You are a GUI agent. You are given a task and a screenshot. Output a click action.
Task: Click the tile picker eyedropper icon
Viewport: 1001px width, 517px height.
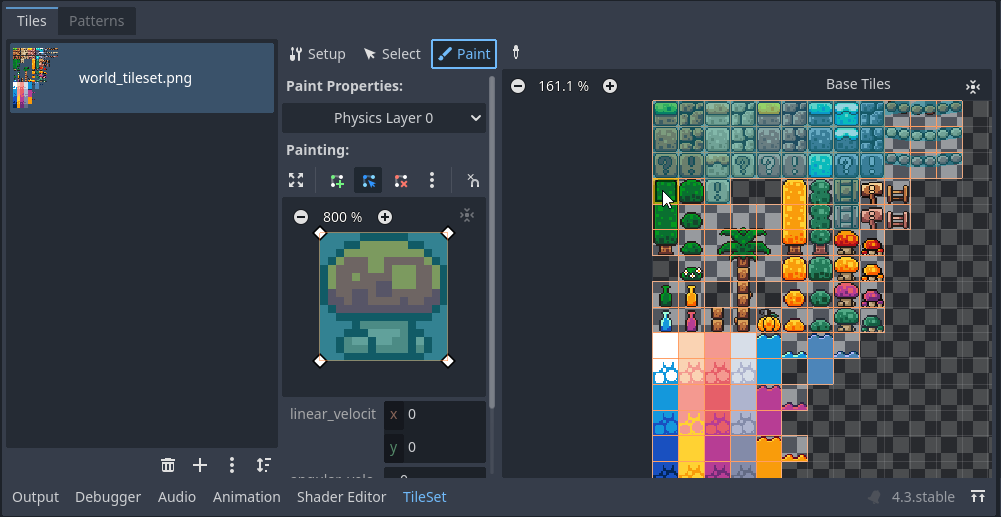(x=516, y=53)
